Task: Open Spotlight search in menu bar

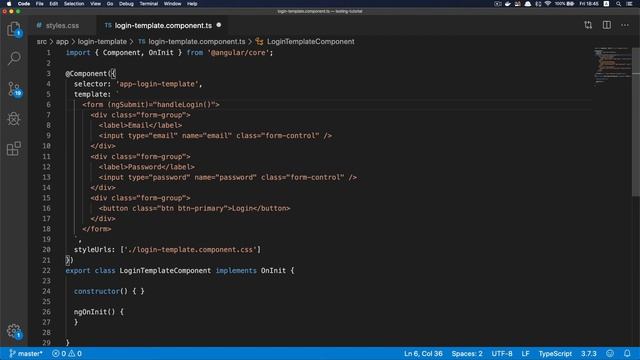Action: coord(618,4)
